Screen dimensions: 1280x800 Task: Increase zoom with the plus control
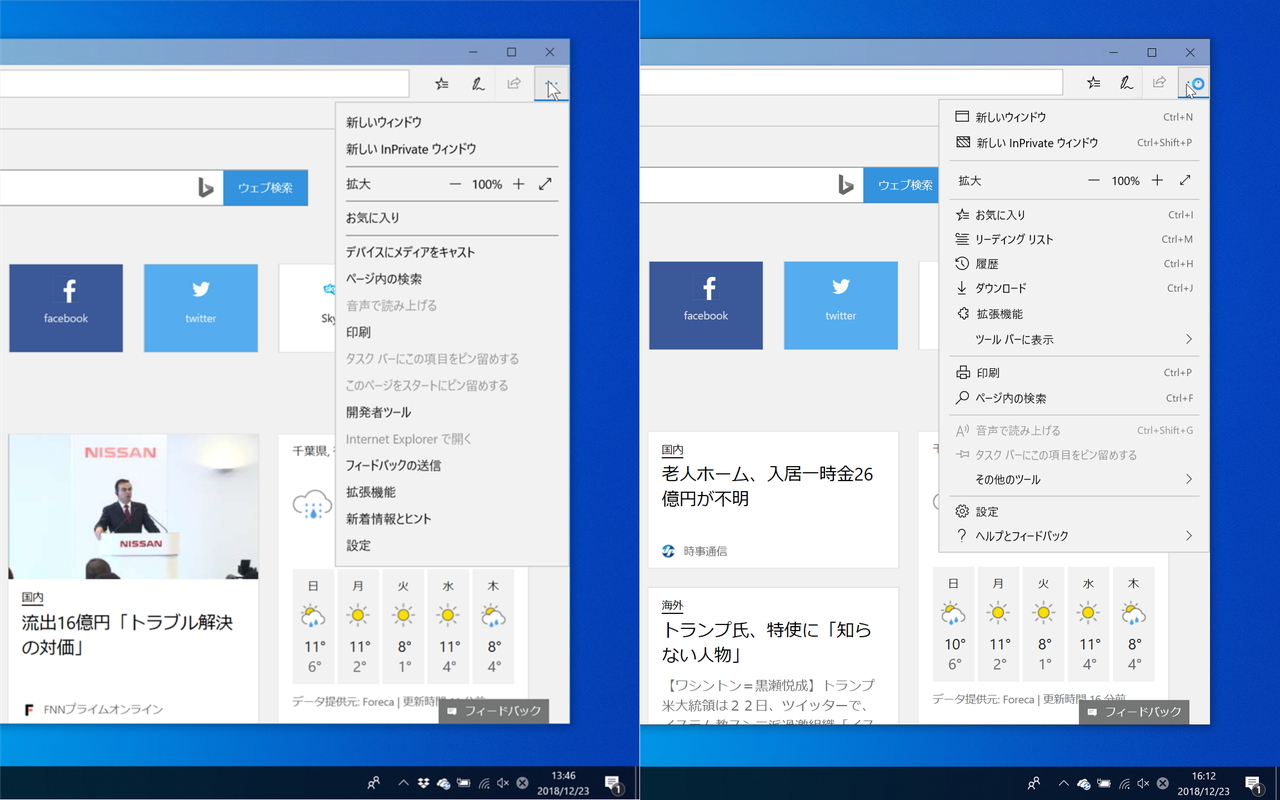click(x=519, y=184)
